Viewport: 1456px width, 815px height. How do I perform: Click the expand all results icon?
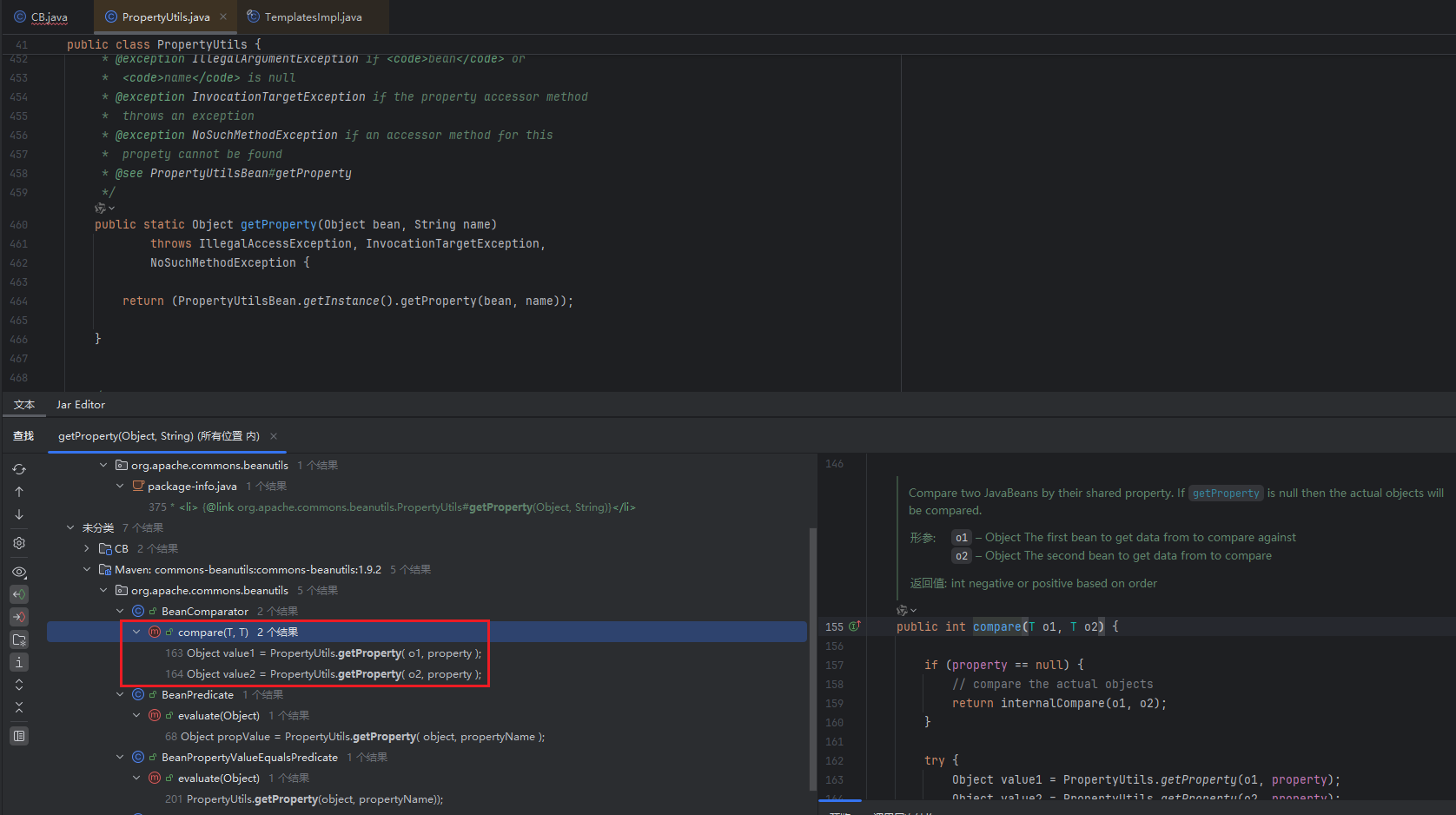(19, 685)
